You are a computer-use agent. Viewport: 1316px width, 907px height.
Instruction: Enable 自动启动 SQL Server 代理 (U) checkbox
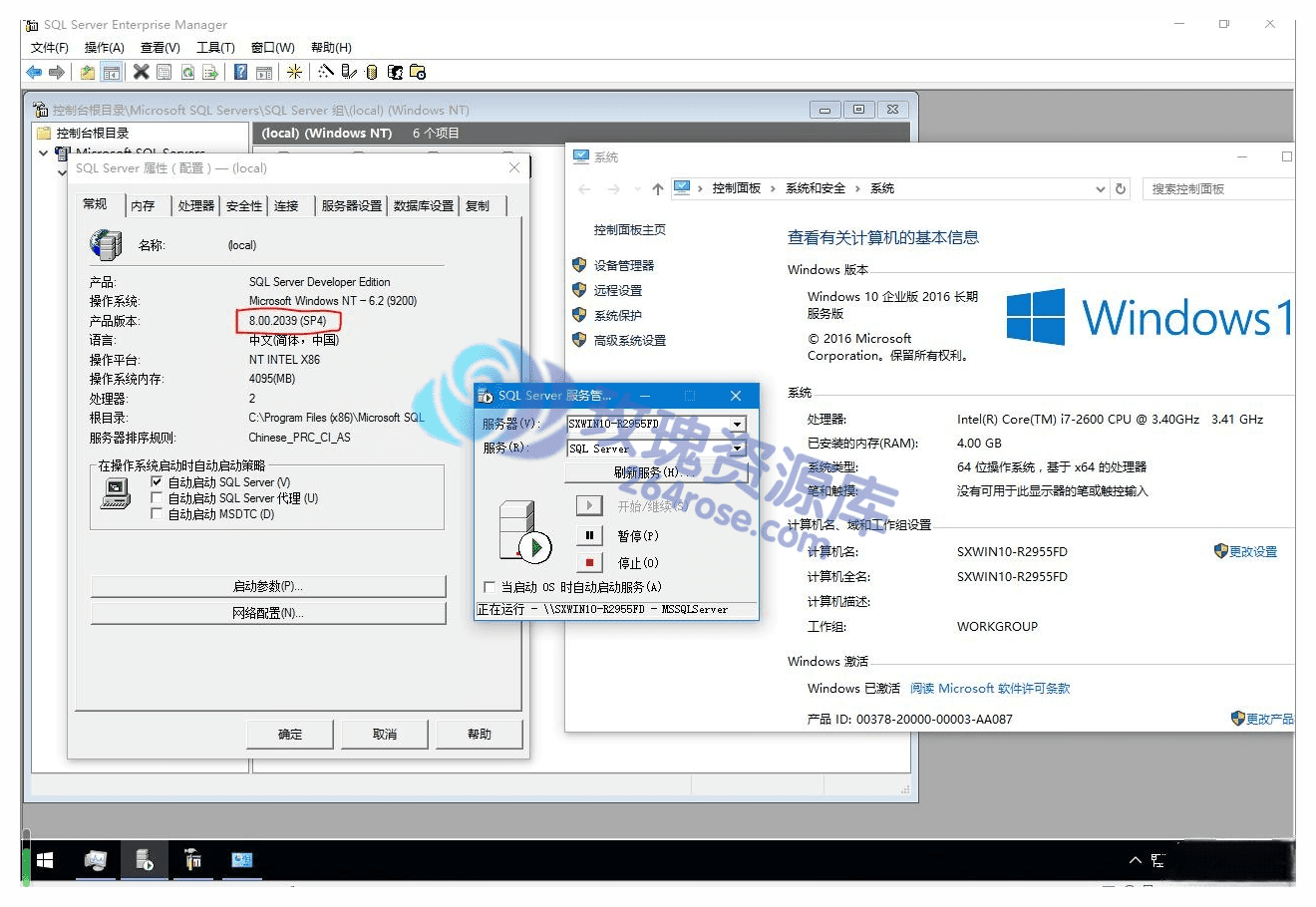point(156,497)
